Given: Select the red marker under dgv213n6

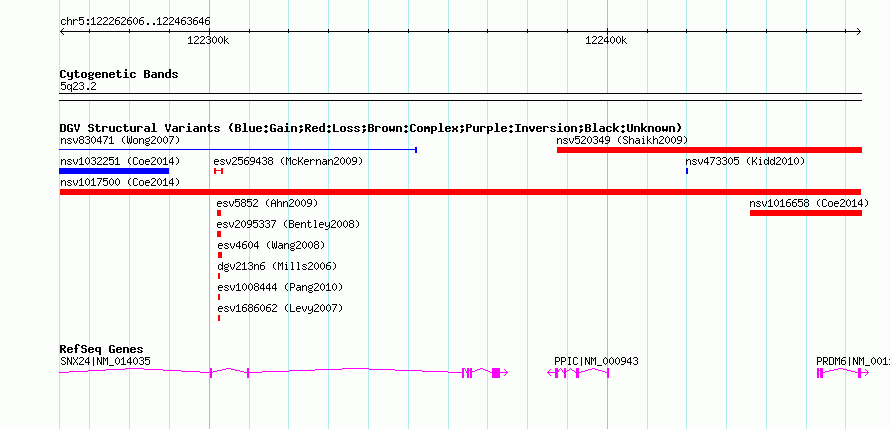Looking at the screenshot, I should click(x=219, y=276).
